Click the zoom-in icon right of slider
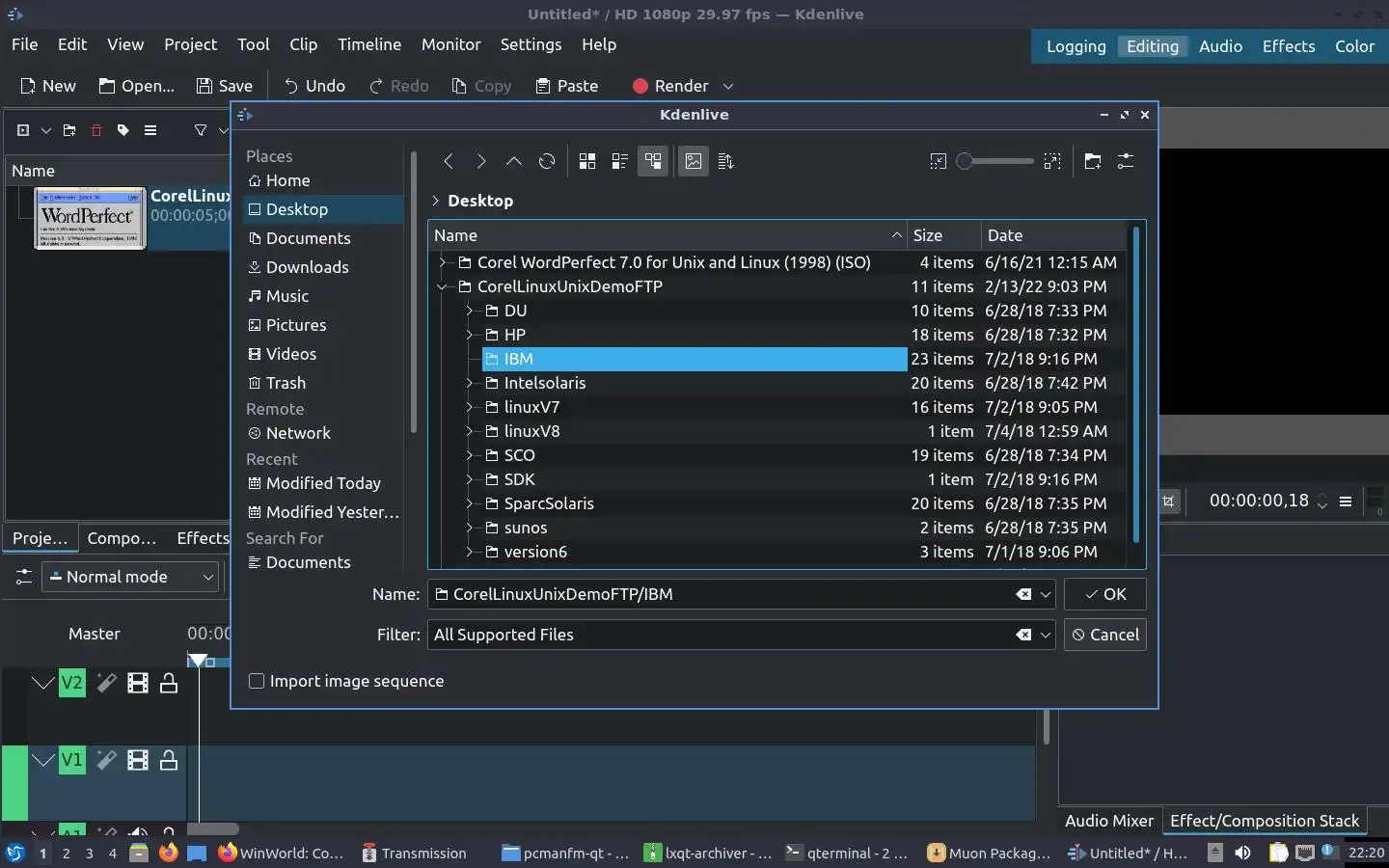This screenshot has width=1389, height=868. point(1052,162)
